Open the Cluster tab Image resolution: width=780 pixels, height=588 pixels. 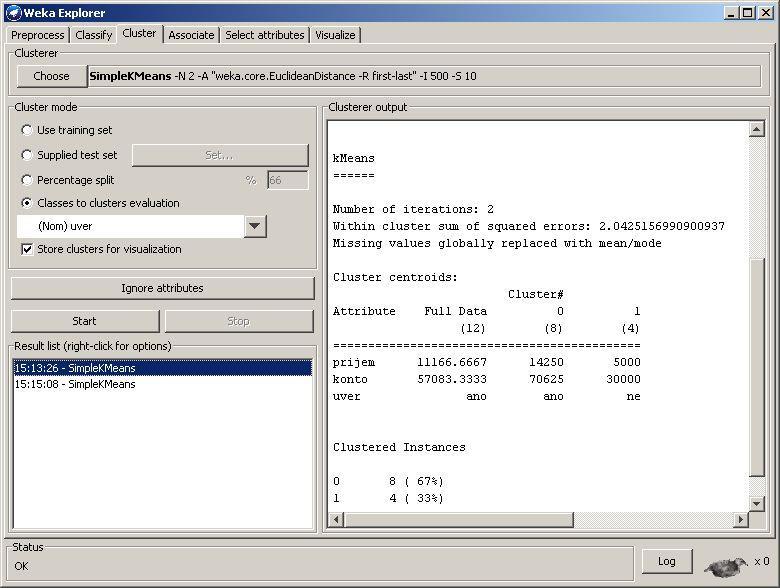point(139,33)
